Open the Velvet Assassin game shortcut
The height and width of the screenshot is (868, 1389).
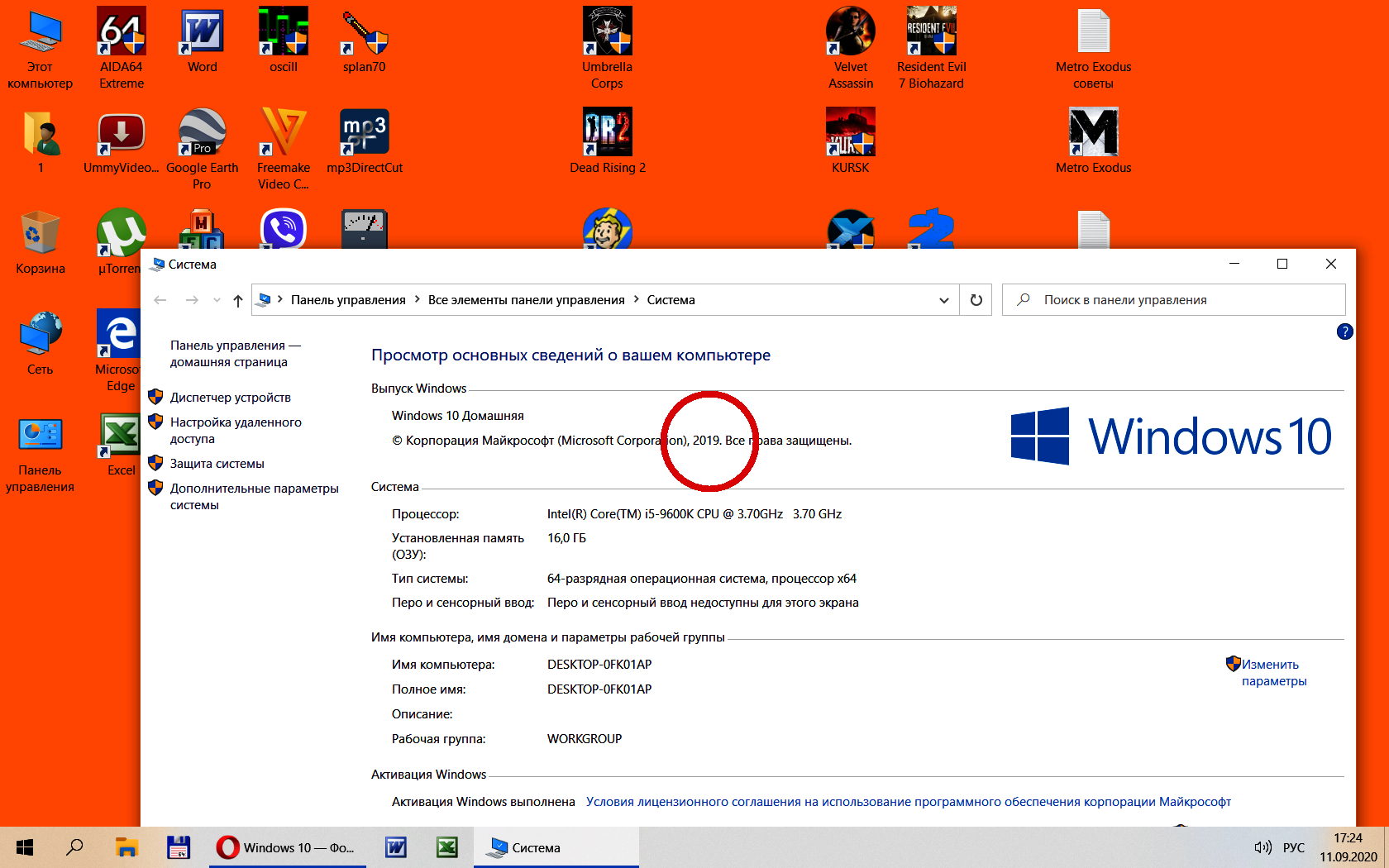click(x=851, y=48)
